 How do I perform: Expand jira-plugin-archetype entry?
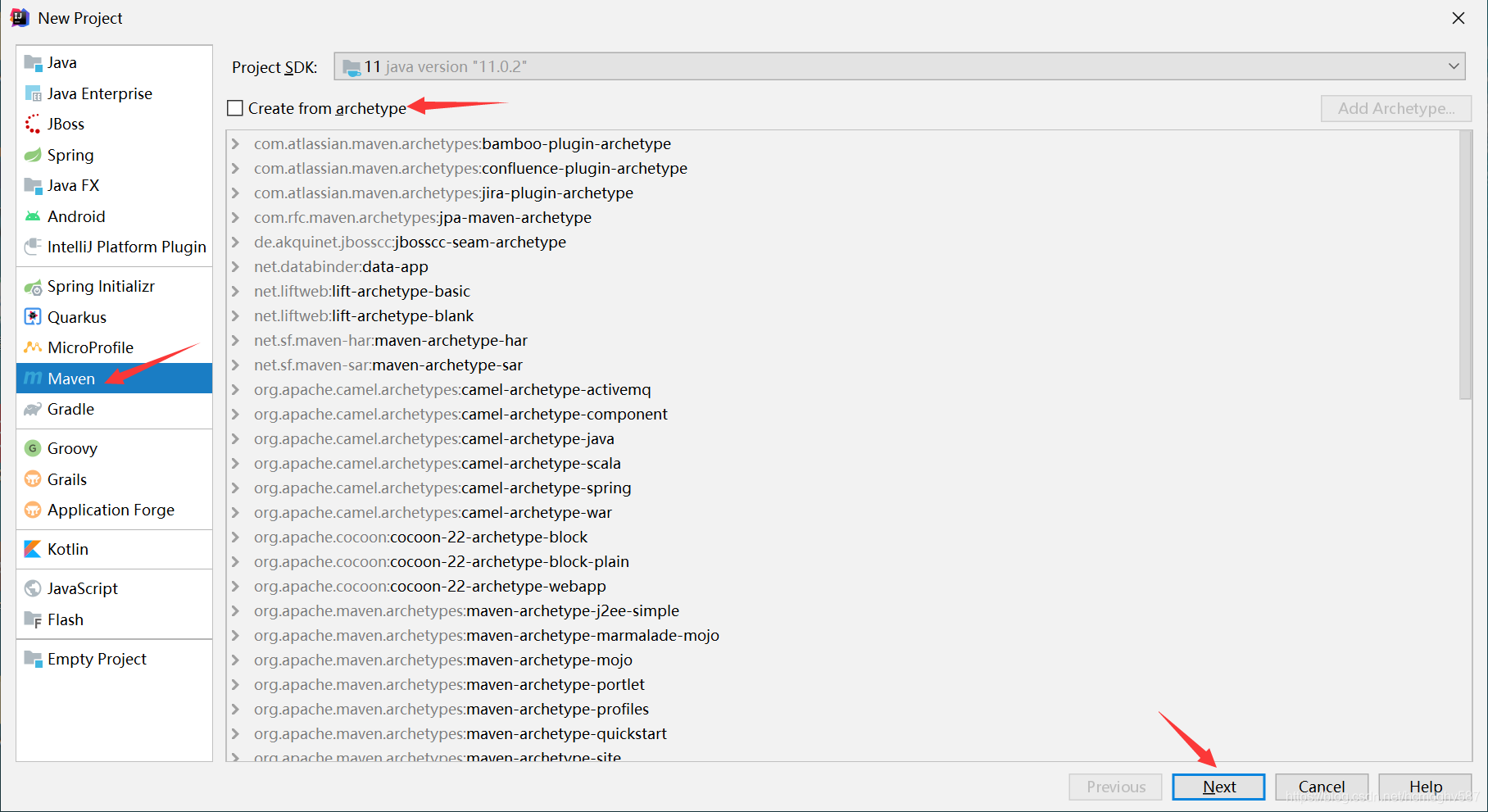236,193
